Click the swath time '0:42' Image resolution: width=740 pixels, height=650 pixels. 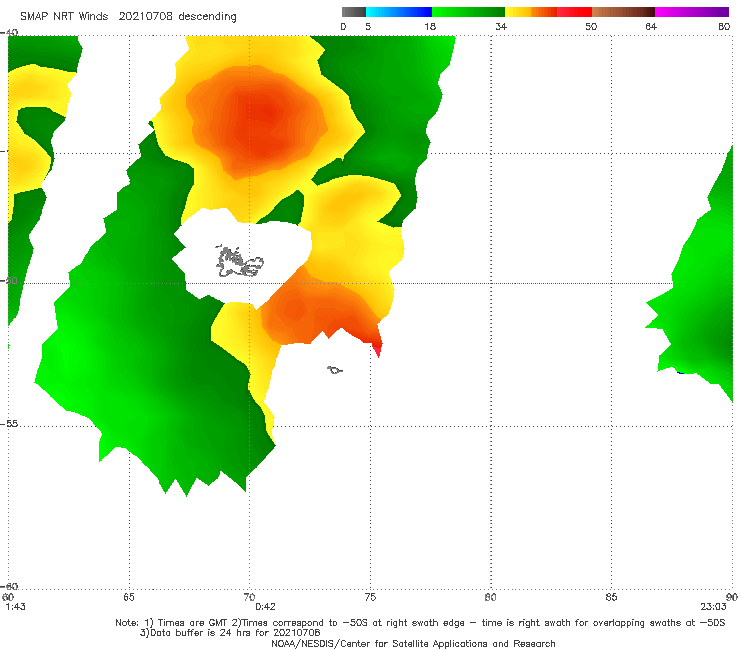click(x=265, y=607)
